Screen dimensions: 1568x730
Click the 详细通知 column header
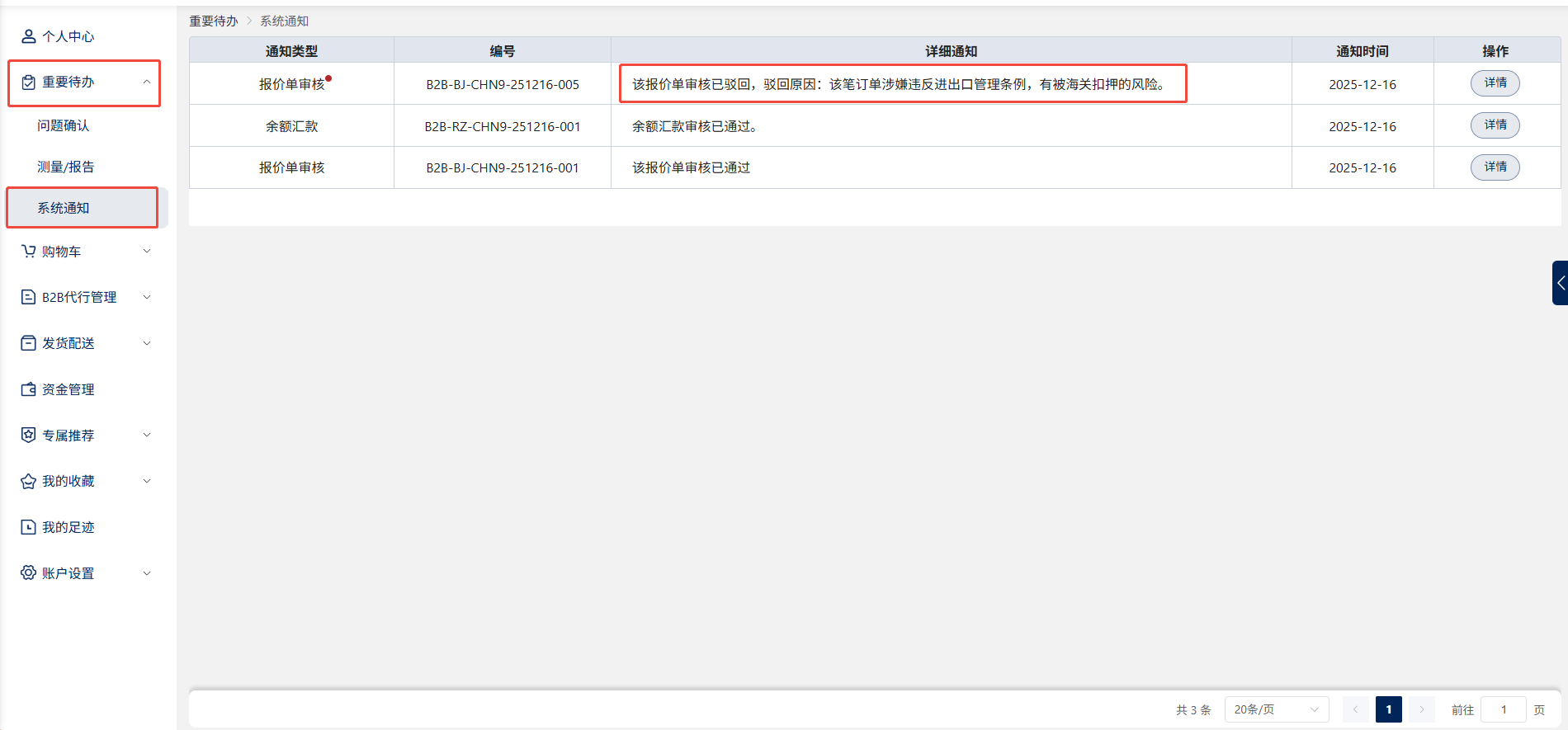coord(952,51)
